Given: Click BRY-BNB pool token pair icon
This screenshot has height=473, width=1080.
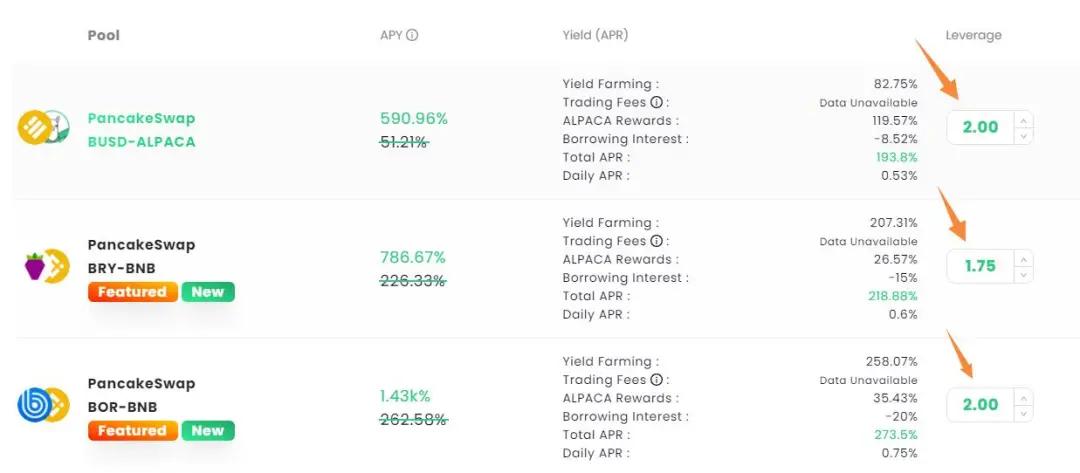Looking at the screenshot, I should click(48, 266).
